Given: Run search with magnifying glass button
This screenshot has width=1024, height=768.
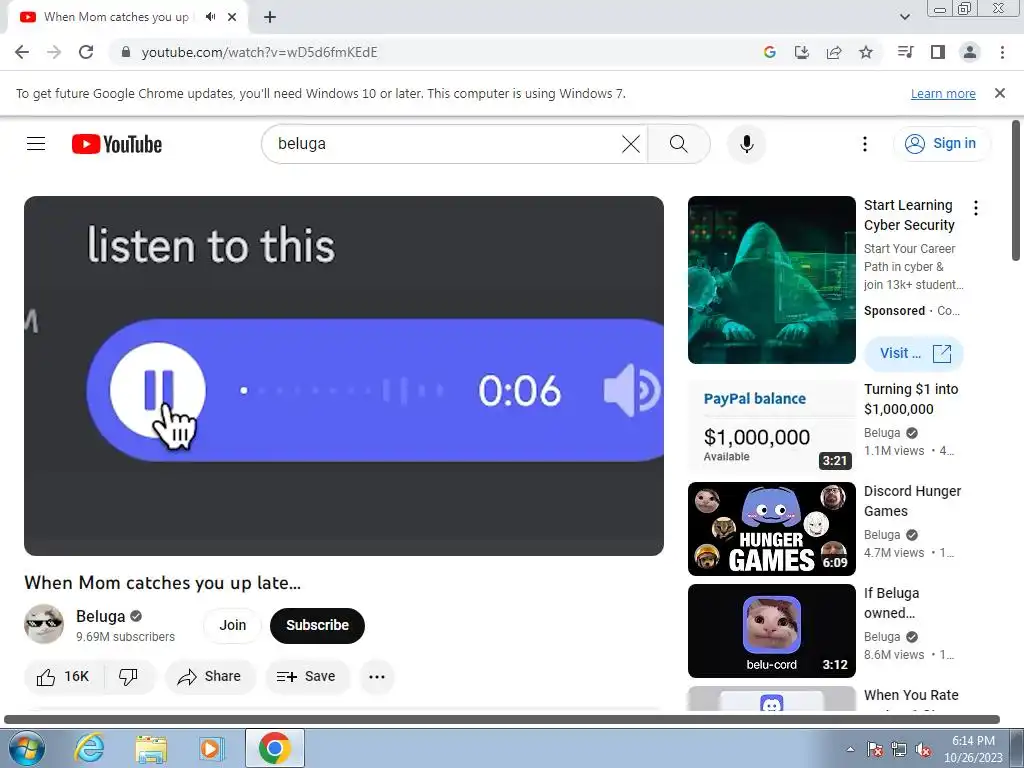Looking at the screenshot, I should [x=679, y=144].
